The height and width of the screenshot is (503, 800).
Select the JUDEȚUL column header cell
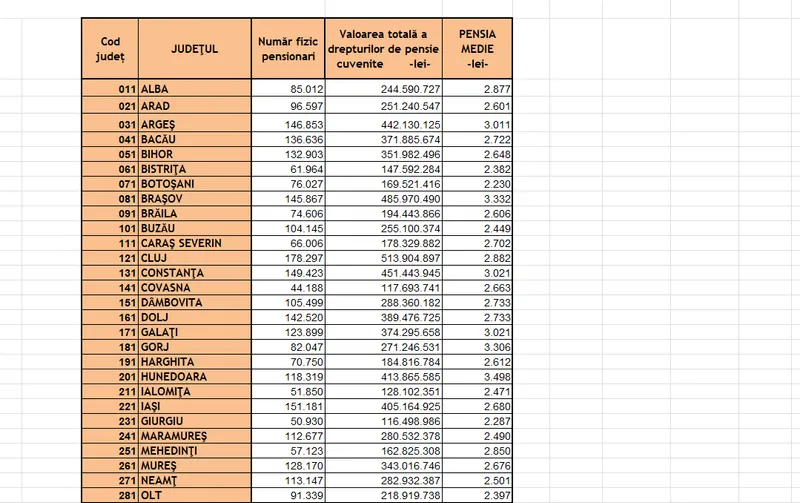pyautogui.click(x=194, y=48)
